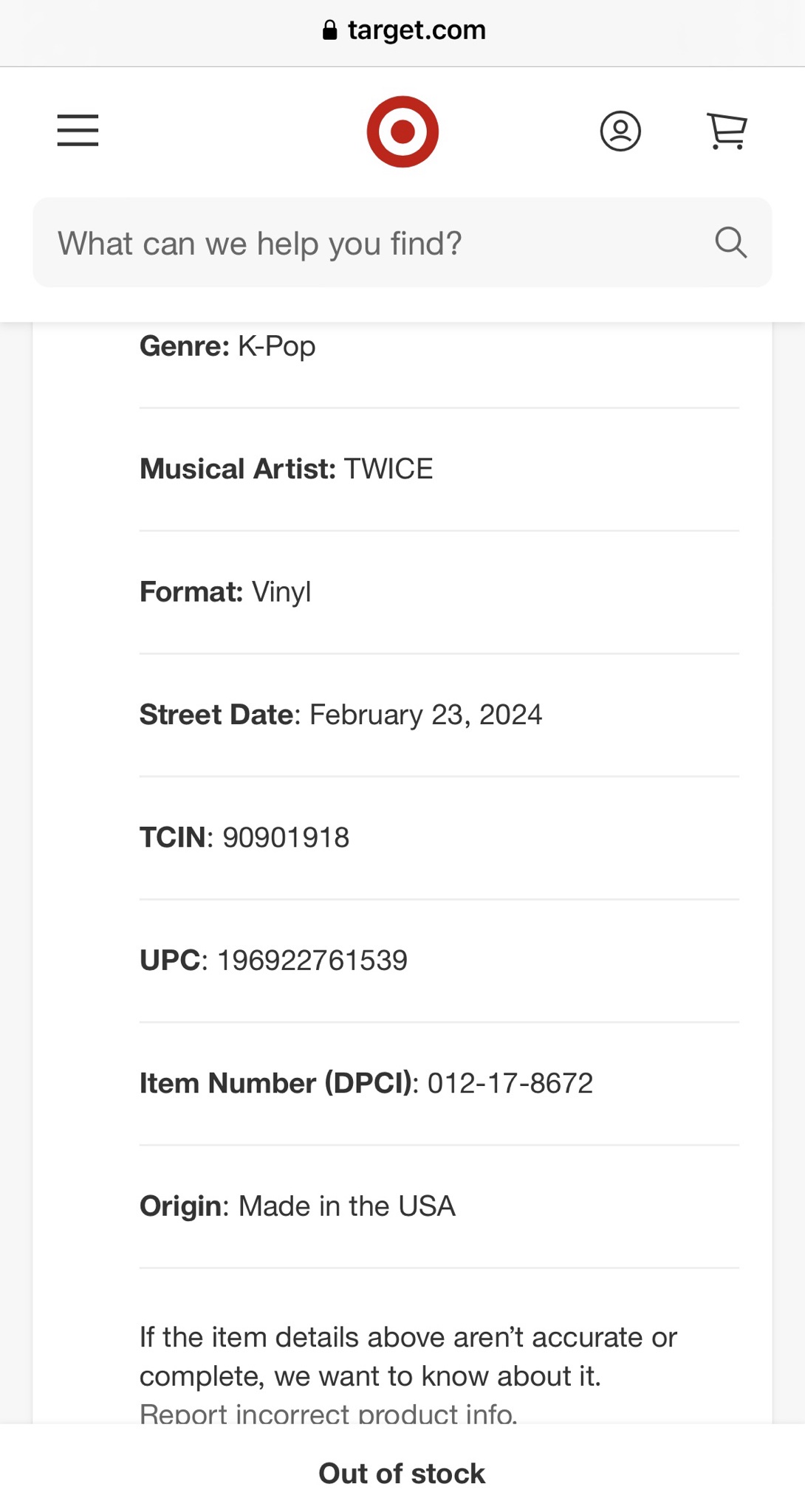Open the hamburger navigation menu
Viewport: 805px width, 1512px height.
[x=78, y=131]
